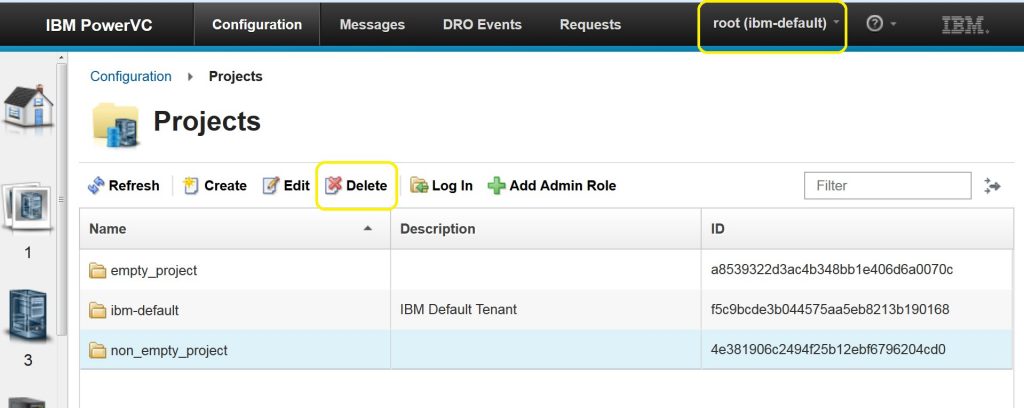The width and height of the screenshot is (1024, 408).
Task: Select the non_empty_project row name
Action: (169, 351)
